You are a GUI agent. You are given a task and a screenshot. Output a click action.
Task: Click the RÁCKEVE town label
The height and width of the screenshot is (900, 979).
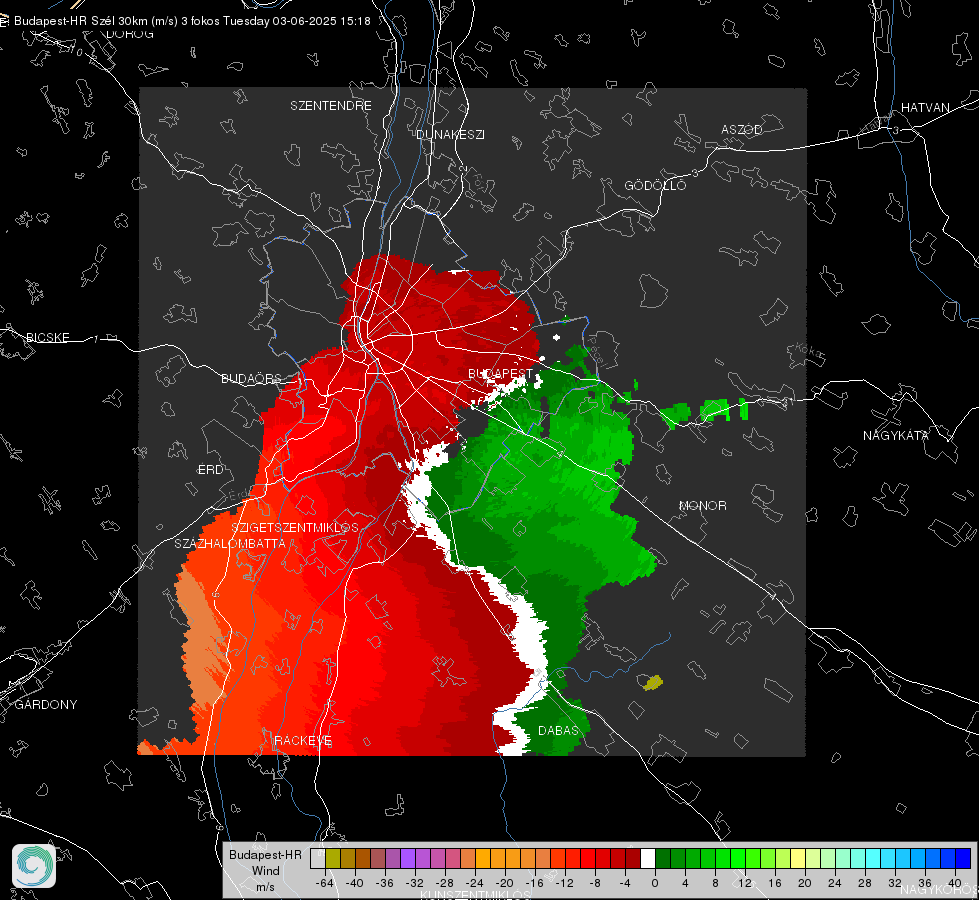tap(303, 740)
